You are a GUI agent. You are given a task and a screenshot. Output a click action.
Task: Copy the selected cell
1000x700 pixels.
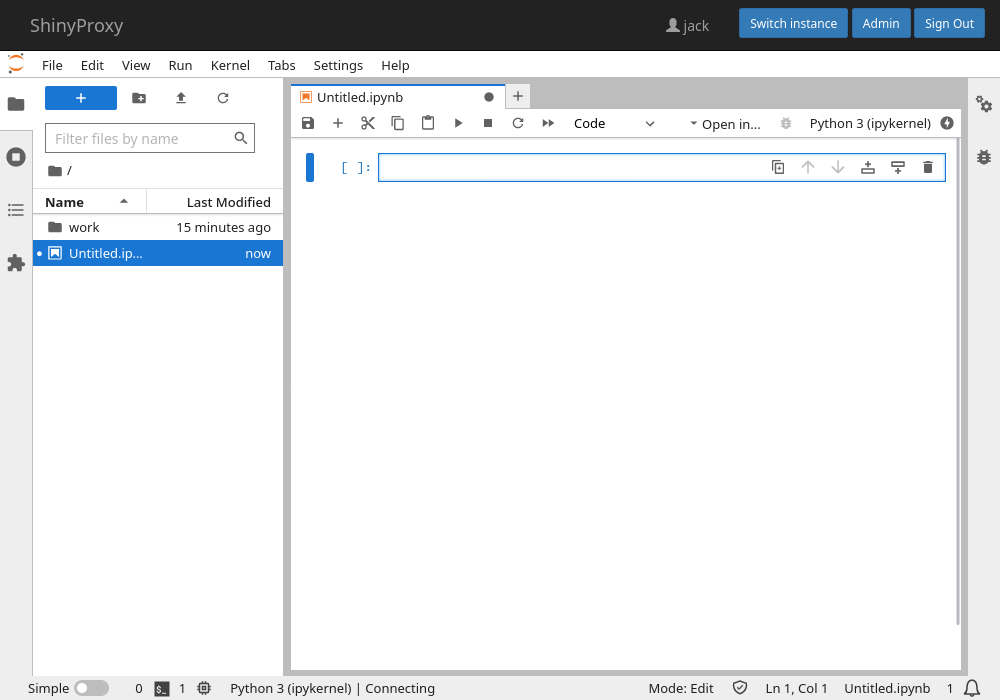coord(398,123)
